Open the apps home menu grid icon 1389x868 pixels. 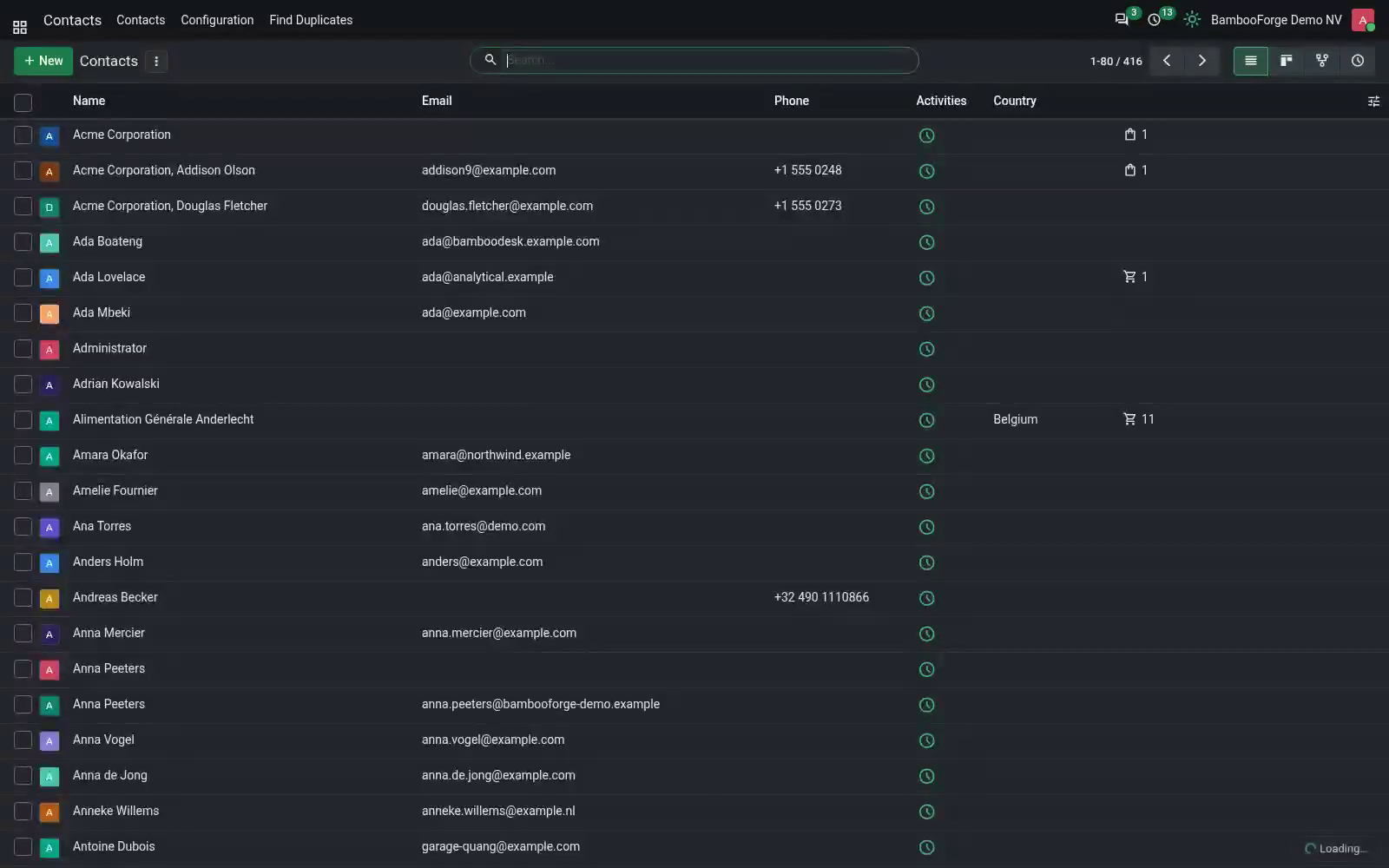20,27
